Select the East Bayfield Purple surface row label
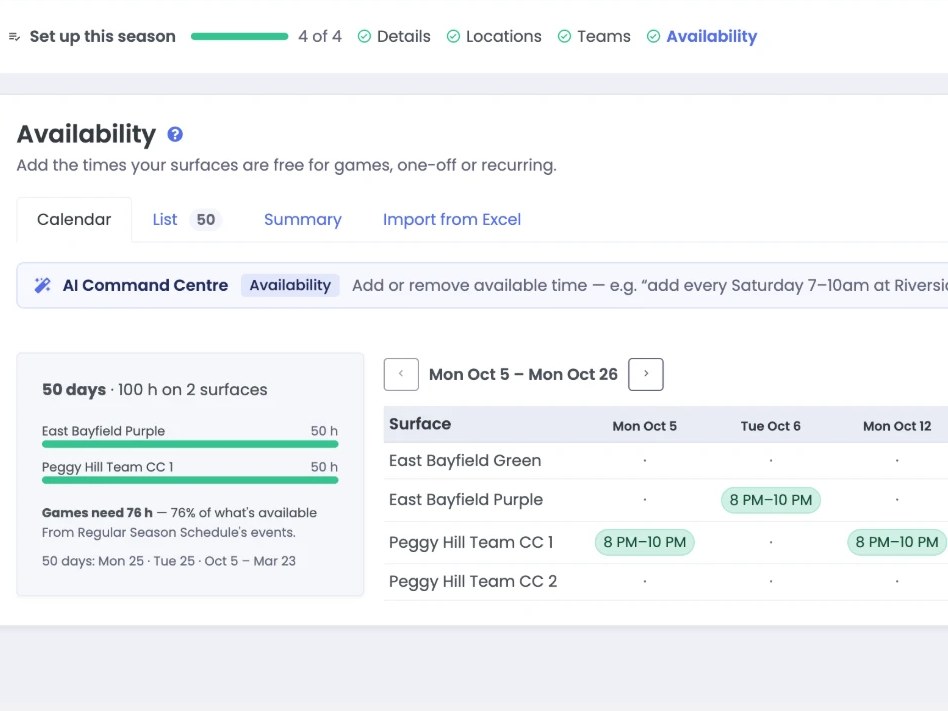948x711 pixels. (x=466, y=500)
